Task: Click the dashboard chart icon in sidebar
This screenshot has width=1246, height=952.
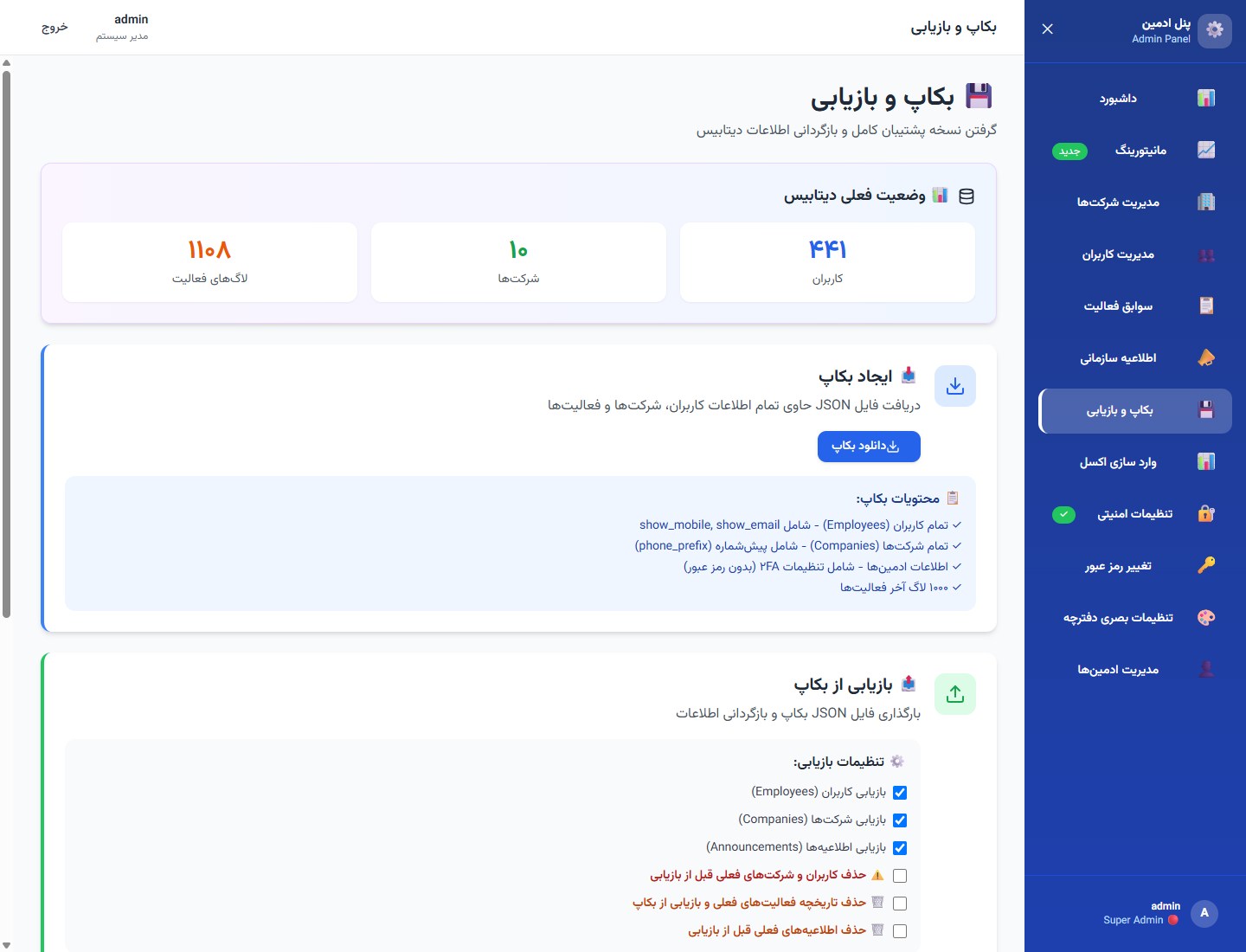Action: (x=1206, y=99)
